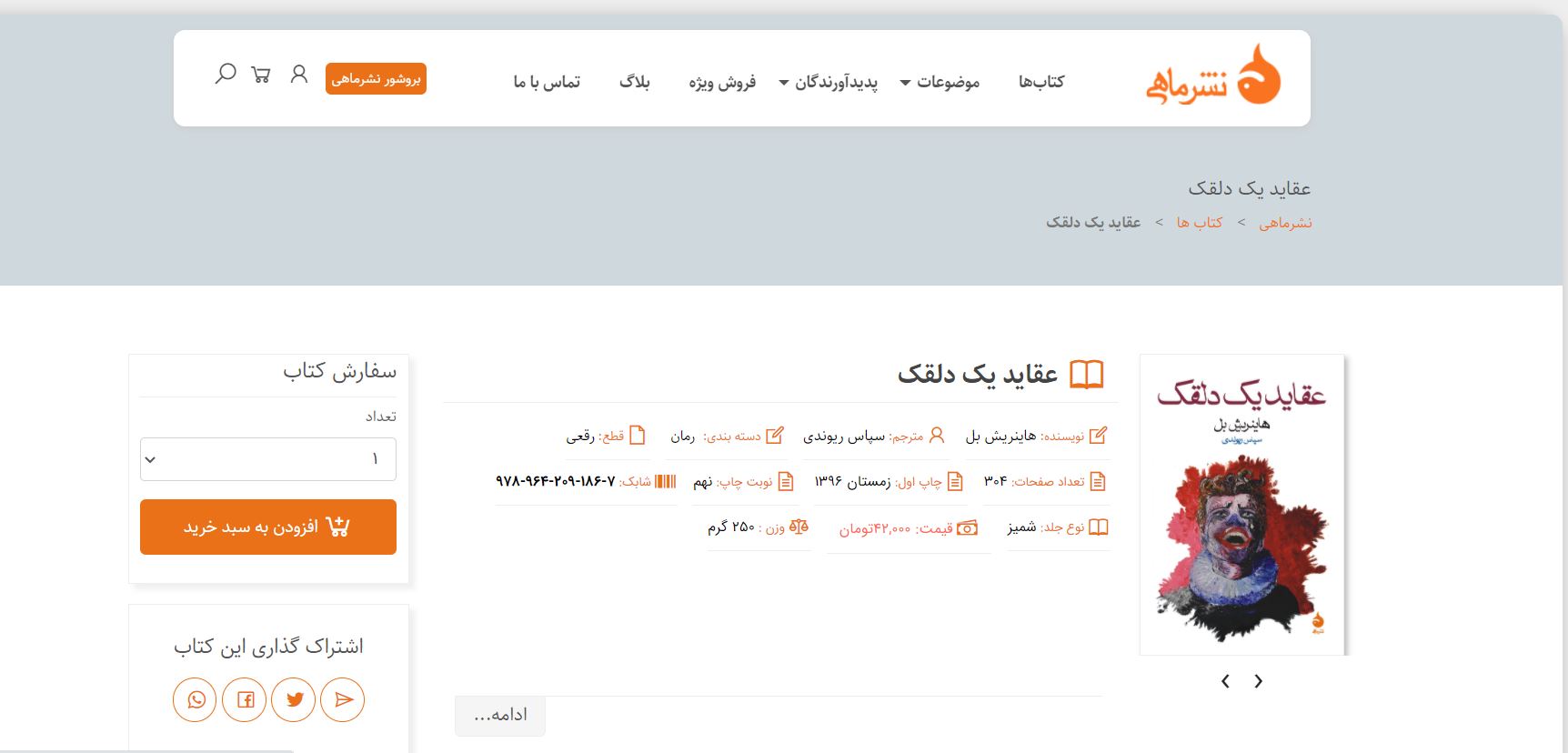Share book on Twitter icon

[x=294, y=699]
